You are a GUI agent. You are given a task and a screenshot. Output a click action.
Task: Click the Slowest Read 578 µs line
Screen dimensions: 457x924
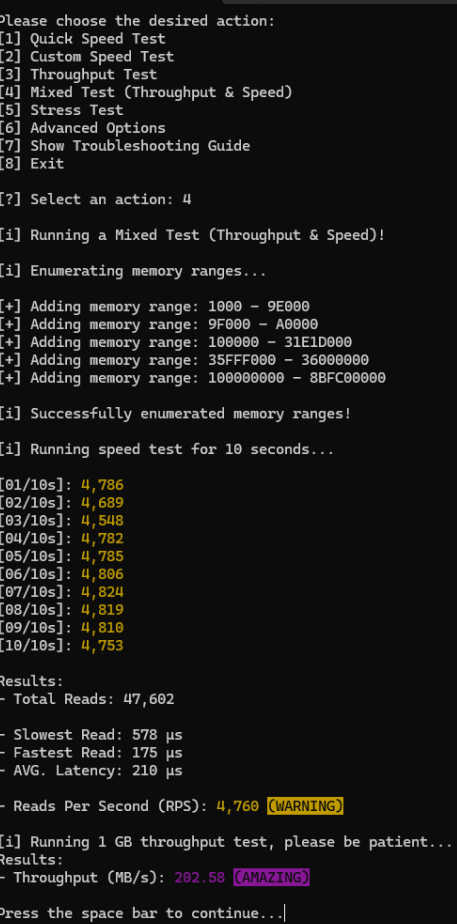[x=91, y=735]
